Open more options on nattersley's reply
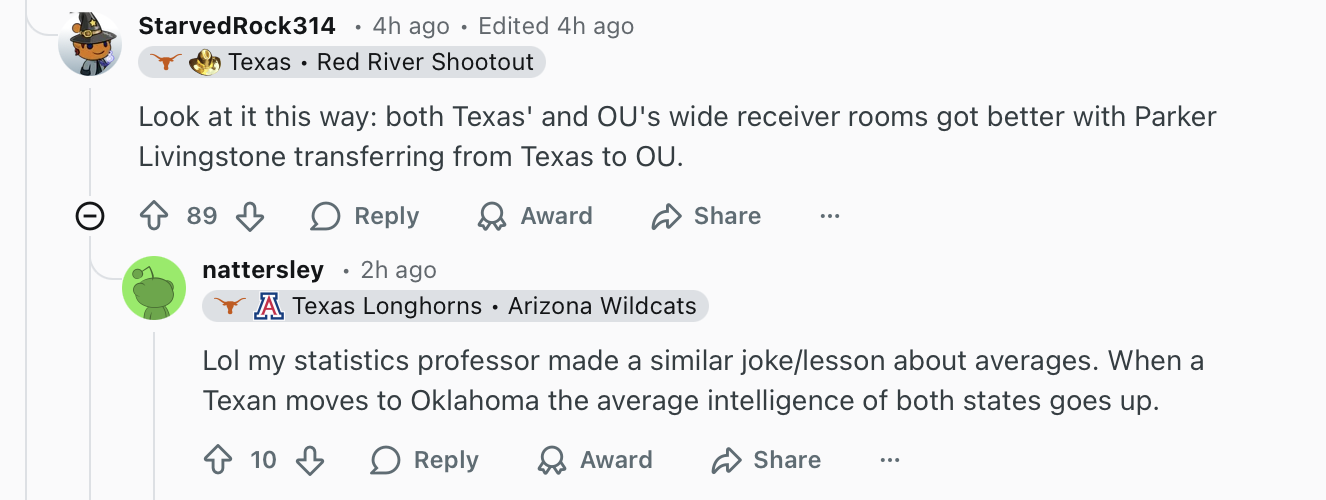1326x500 pixels. pos(889,460)
